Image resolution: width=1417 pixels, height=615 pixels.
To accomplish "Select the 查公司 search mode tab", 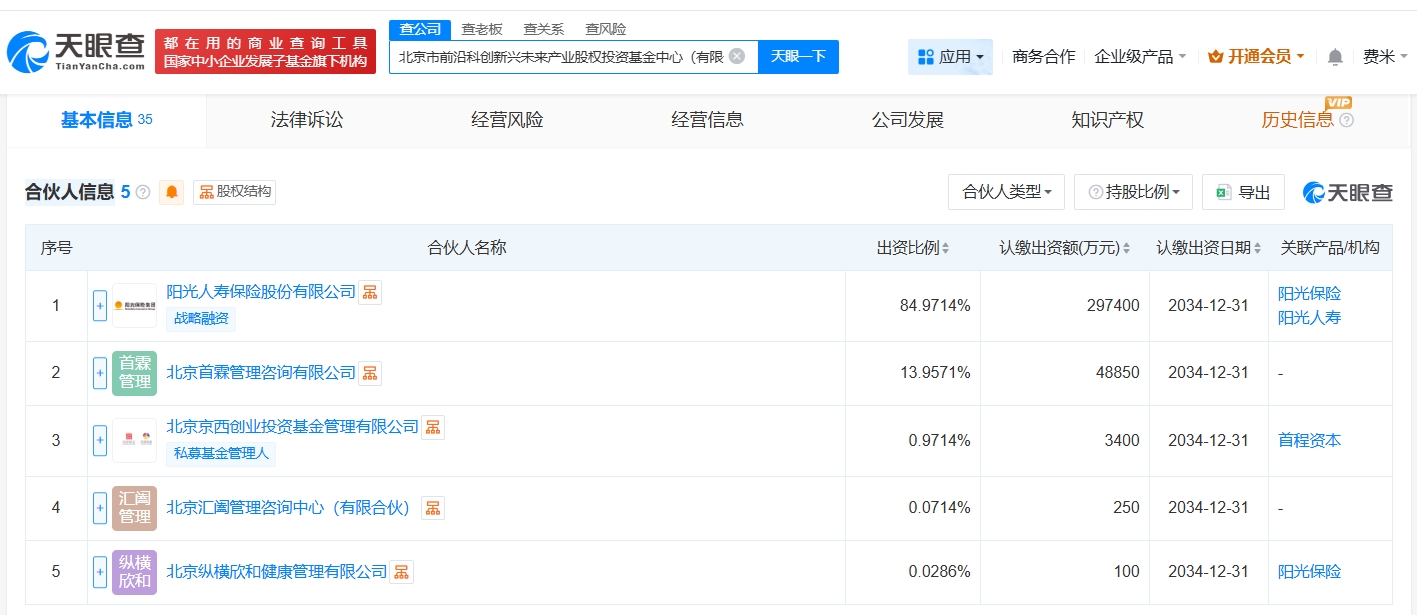I will pos(420,29).
